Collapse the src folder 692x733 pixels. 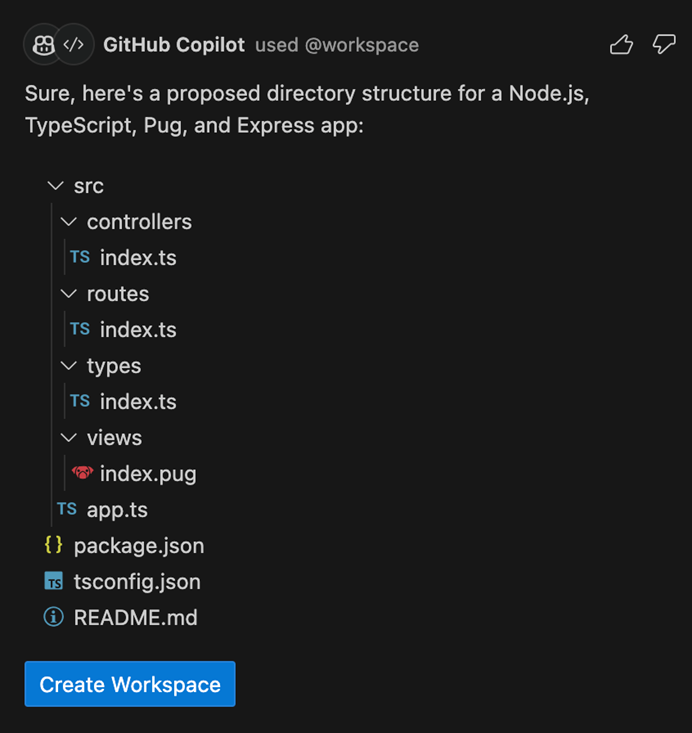point(55,186)
